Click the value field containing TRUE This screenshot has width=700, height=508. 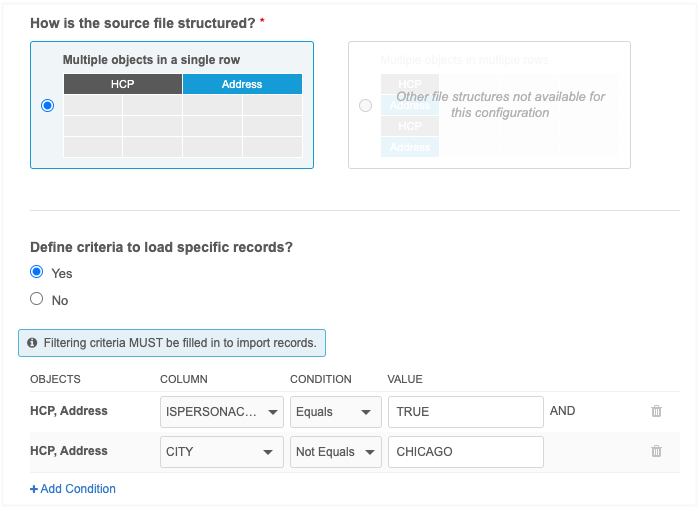click(x=465, y=411)
